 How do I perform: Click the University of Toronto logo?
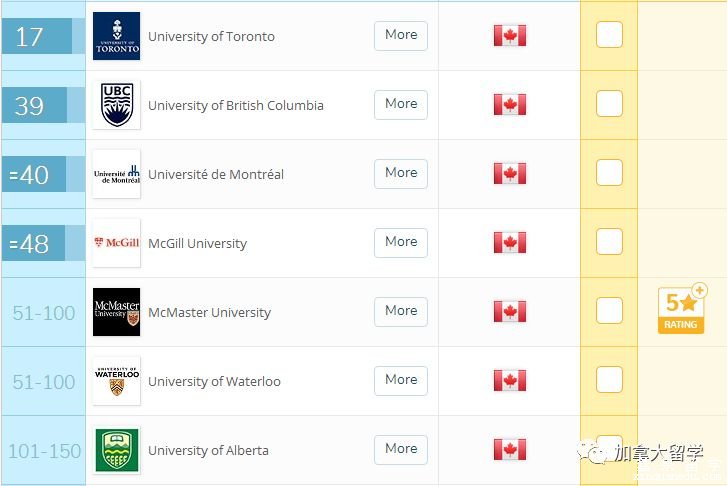[x=116, y=36]
